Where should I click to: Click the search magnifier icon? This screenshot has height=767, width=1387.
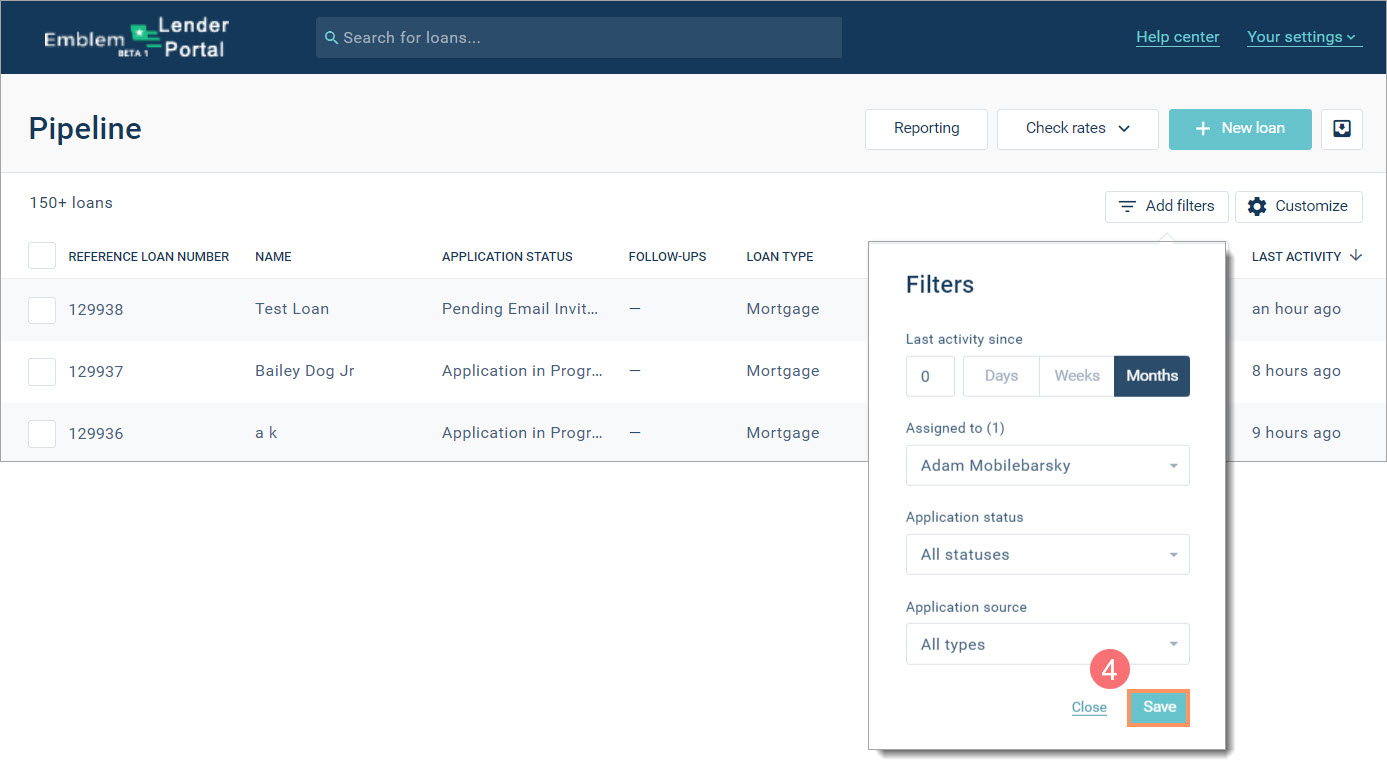pyautogui.click(x=331, y=38)
